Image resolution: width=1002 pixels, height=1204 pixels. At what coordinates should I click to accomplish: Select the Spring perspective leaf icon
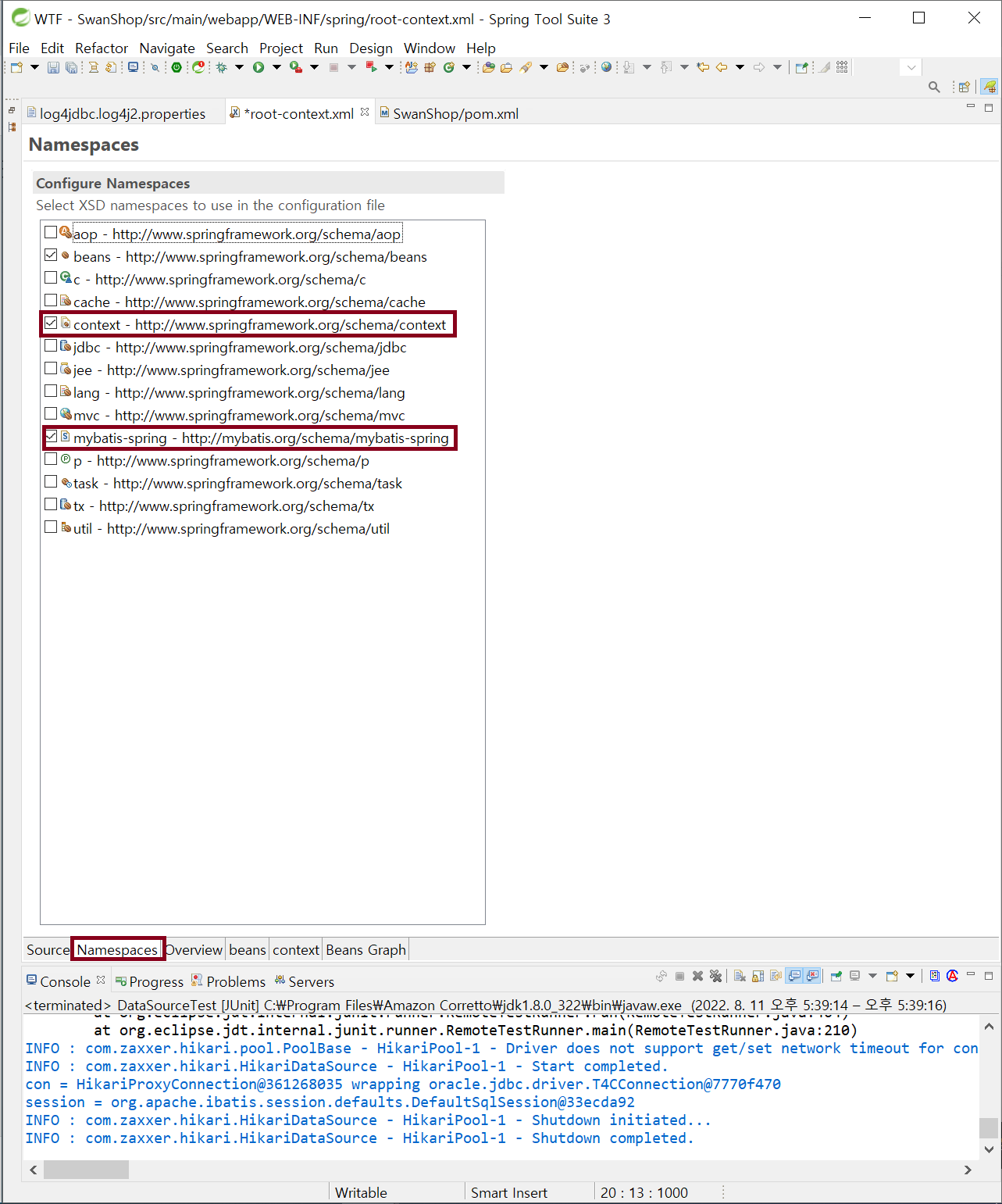990,86
